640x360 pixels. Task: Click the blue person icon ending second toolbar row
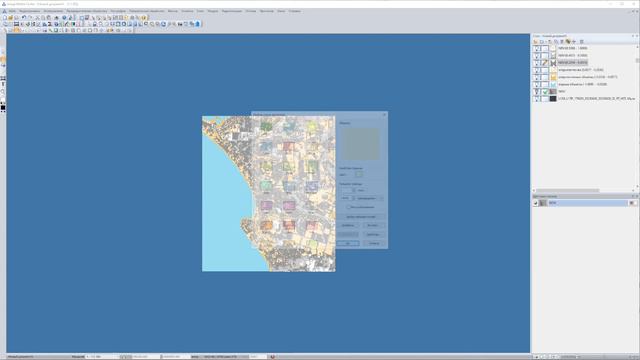point(198,24)
